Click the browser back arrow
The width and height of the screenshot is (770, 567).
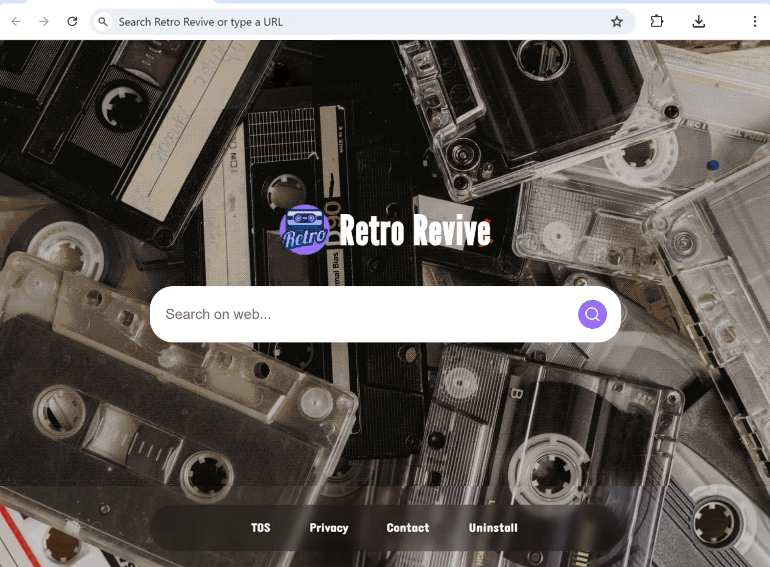point(16,21)
